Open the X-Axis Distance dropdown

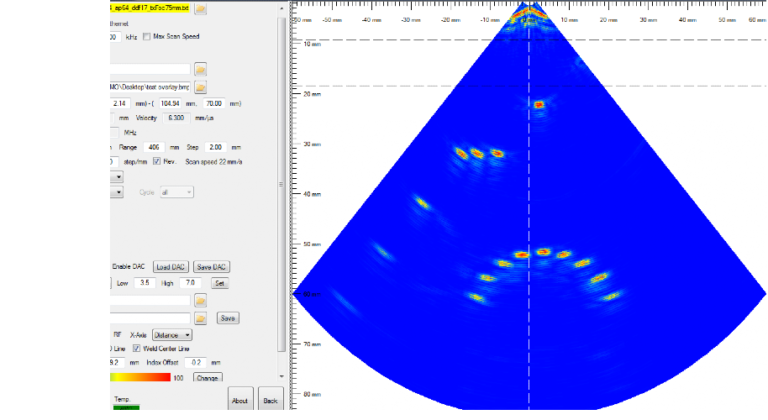(x=173, y=334)
